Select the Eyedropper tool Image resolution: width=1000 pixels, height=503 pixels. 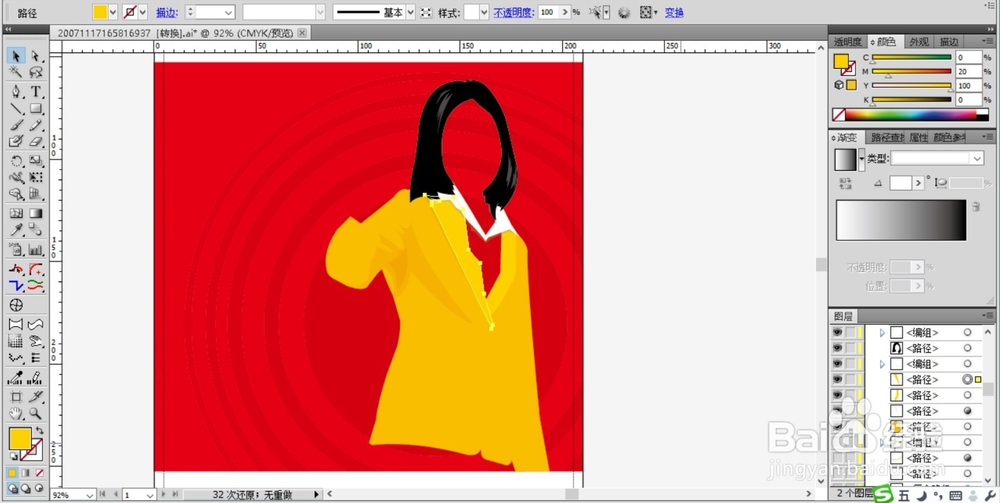[16, 230]
